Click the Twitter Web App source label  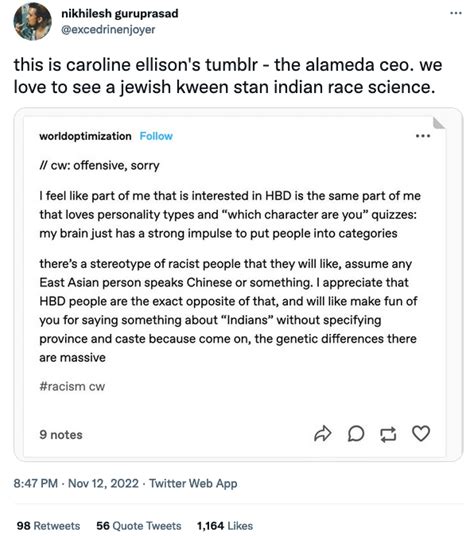click(193, 483)
